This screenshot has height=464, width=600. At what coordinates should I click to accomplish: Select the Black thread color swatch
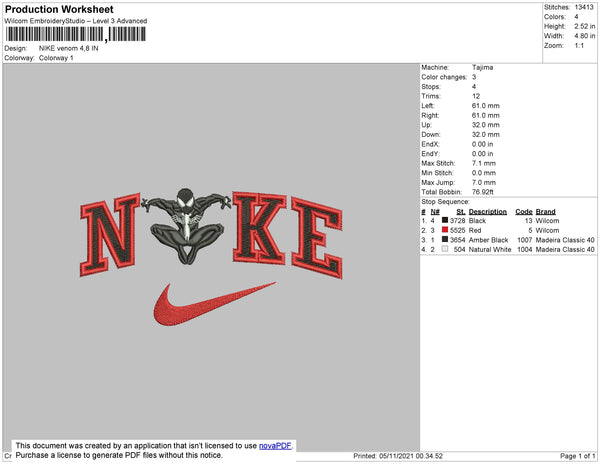click(445, 220)
